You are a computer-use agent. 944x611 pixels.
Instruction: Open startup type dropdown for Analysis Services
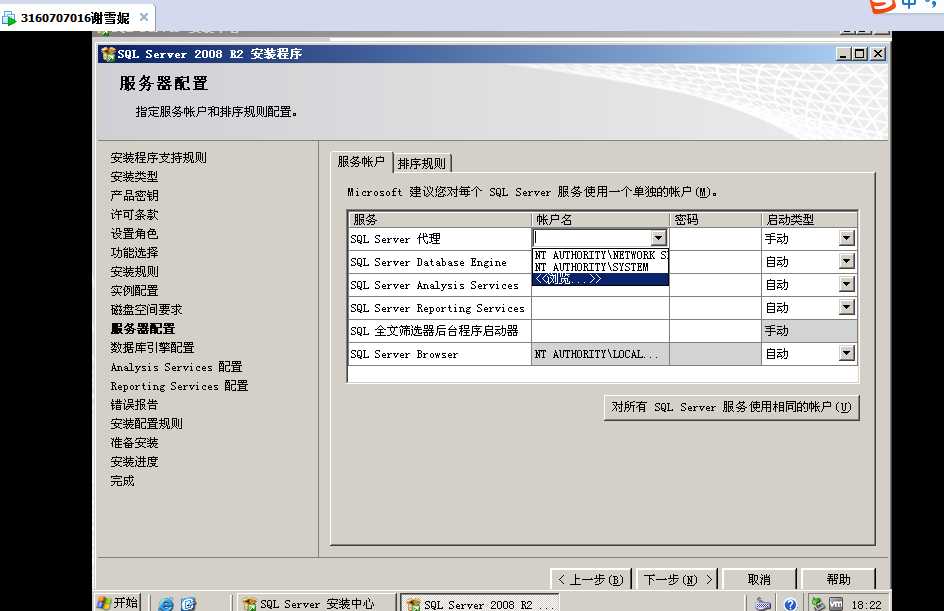pos(846,284)
